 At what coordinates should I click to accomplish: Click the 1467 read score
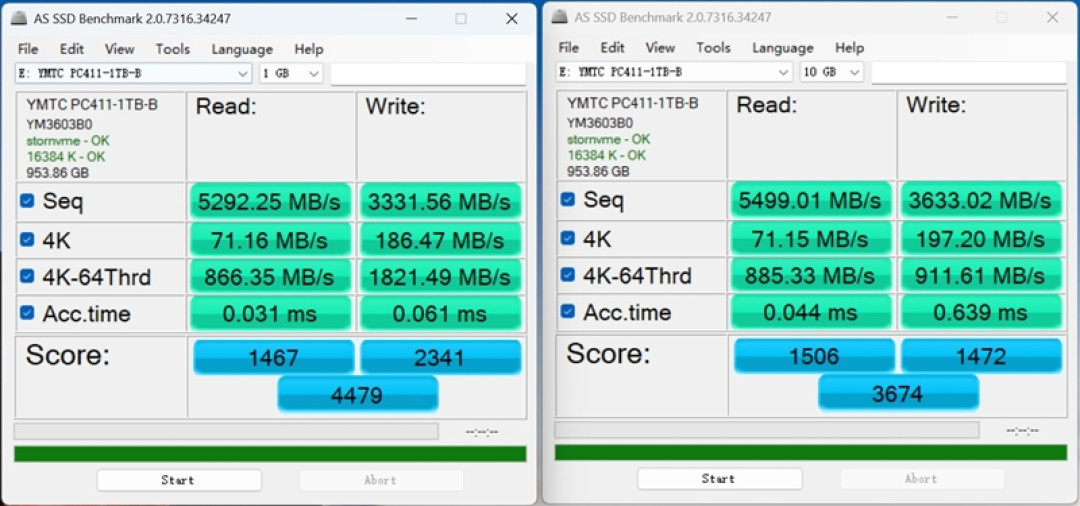click(274, 357)
